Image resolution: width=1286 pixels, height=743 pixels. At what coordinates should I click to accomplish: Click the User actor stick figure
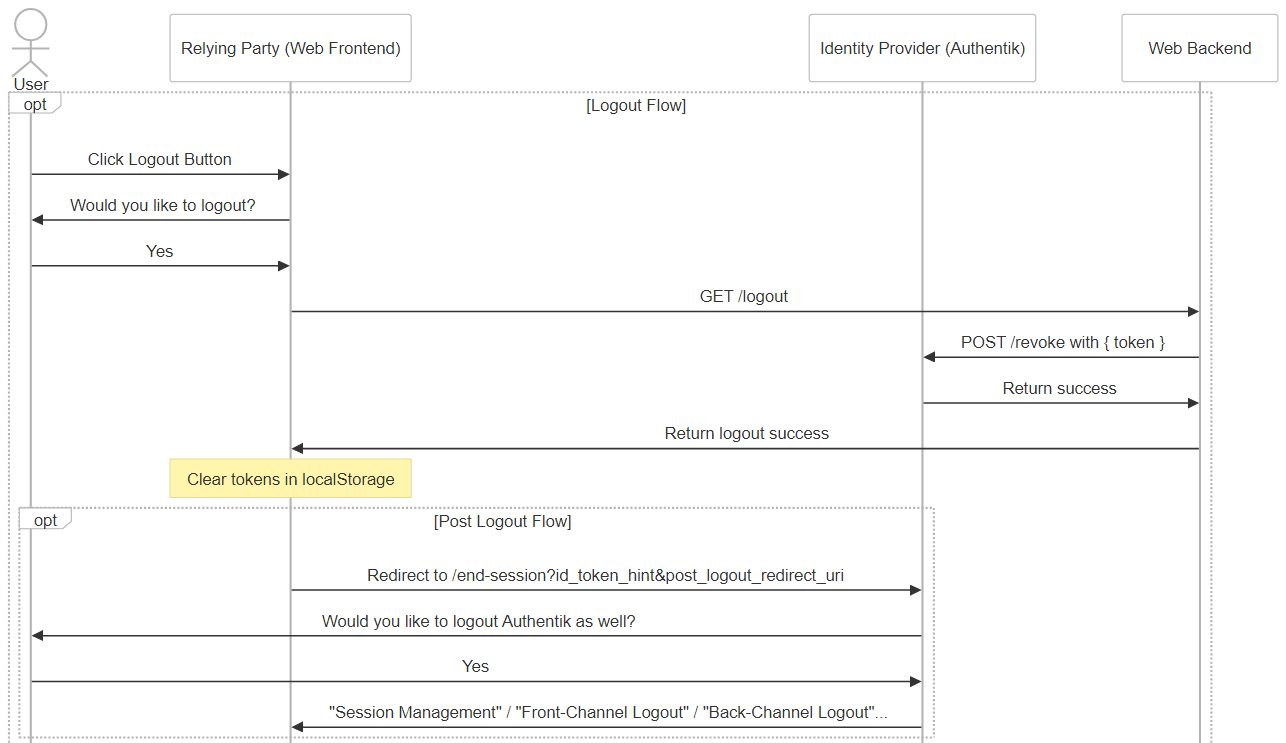(x=31, y=41)
